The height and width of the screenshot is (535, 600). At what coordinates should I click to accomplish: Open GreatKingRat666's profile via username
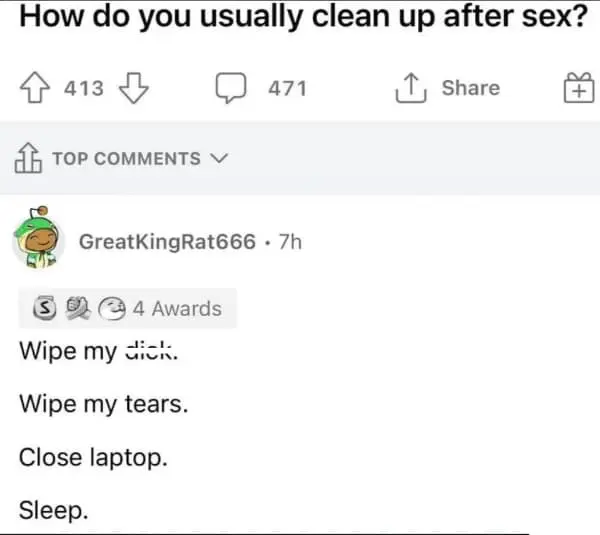click(x=167, y=244)
